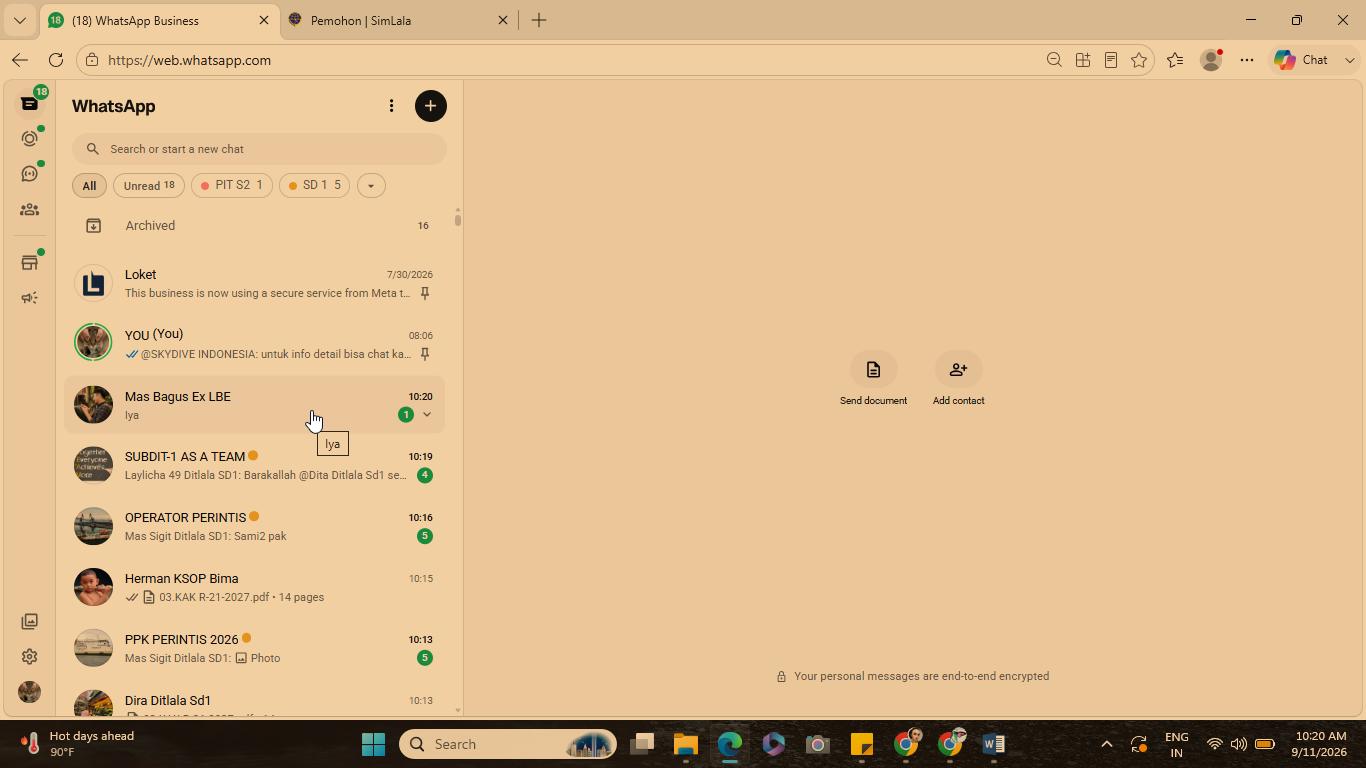Select the PIT S2 label filter
The height and width of the screenshot is (768, 1366).
[232, 185]
